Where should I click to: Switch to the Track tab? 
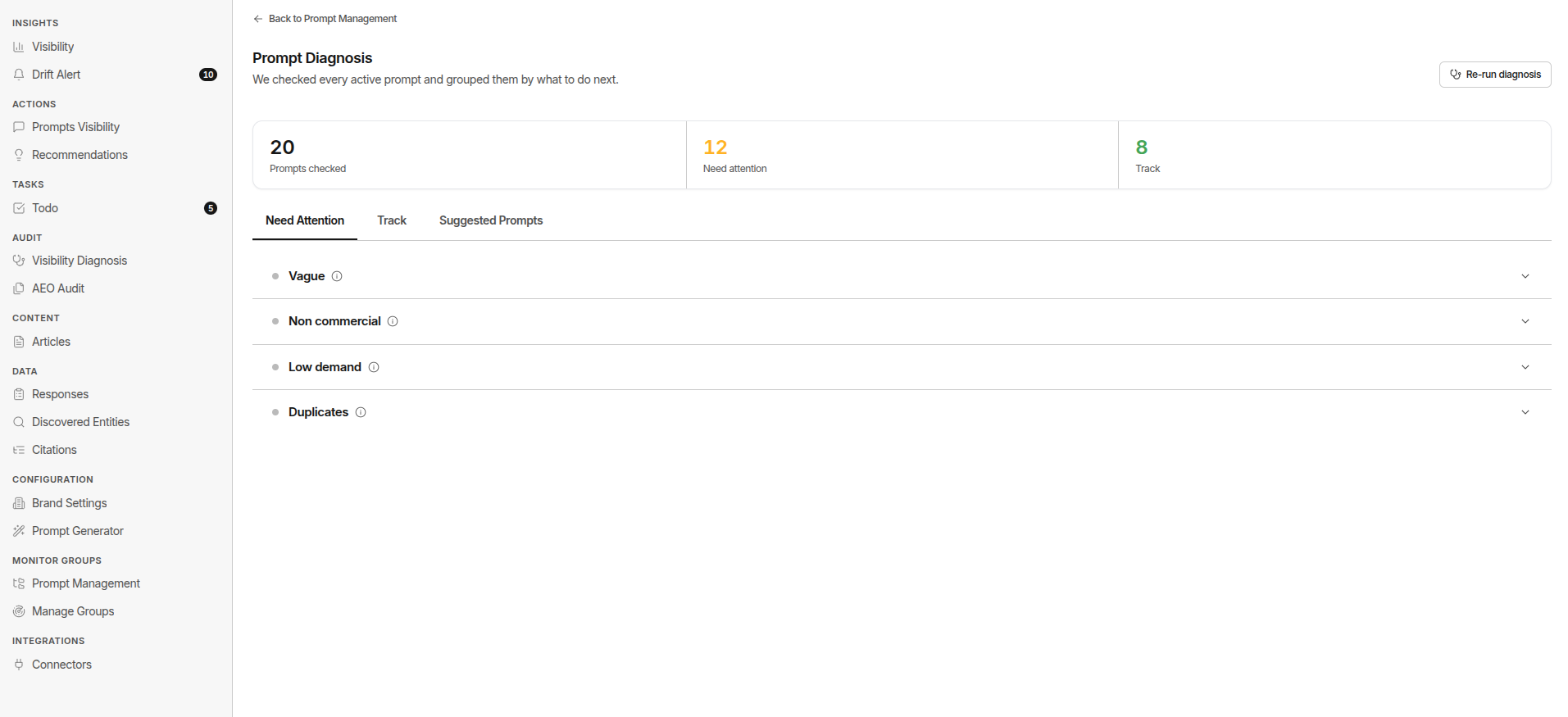pyautogui.click(x=392, y=220)
